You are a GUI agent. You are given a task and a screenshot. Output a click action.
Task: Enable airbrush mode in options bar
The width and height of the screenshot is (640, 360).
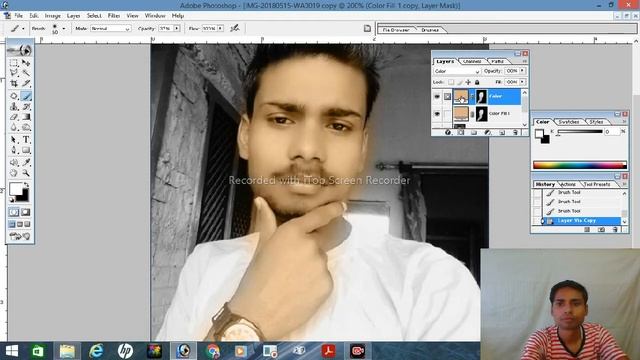click(235, 28)
